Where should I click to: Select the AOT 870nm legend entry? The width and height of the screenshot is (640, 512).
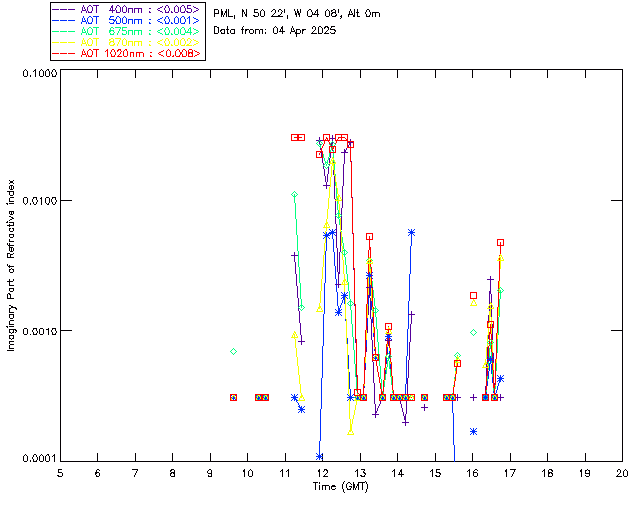click(127, 42)
